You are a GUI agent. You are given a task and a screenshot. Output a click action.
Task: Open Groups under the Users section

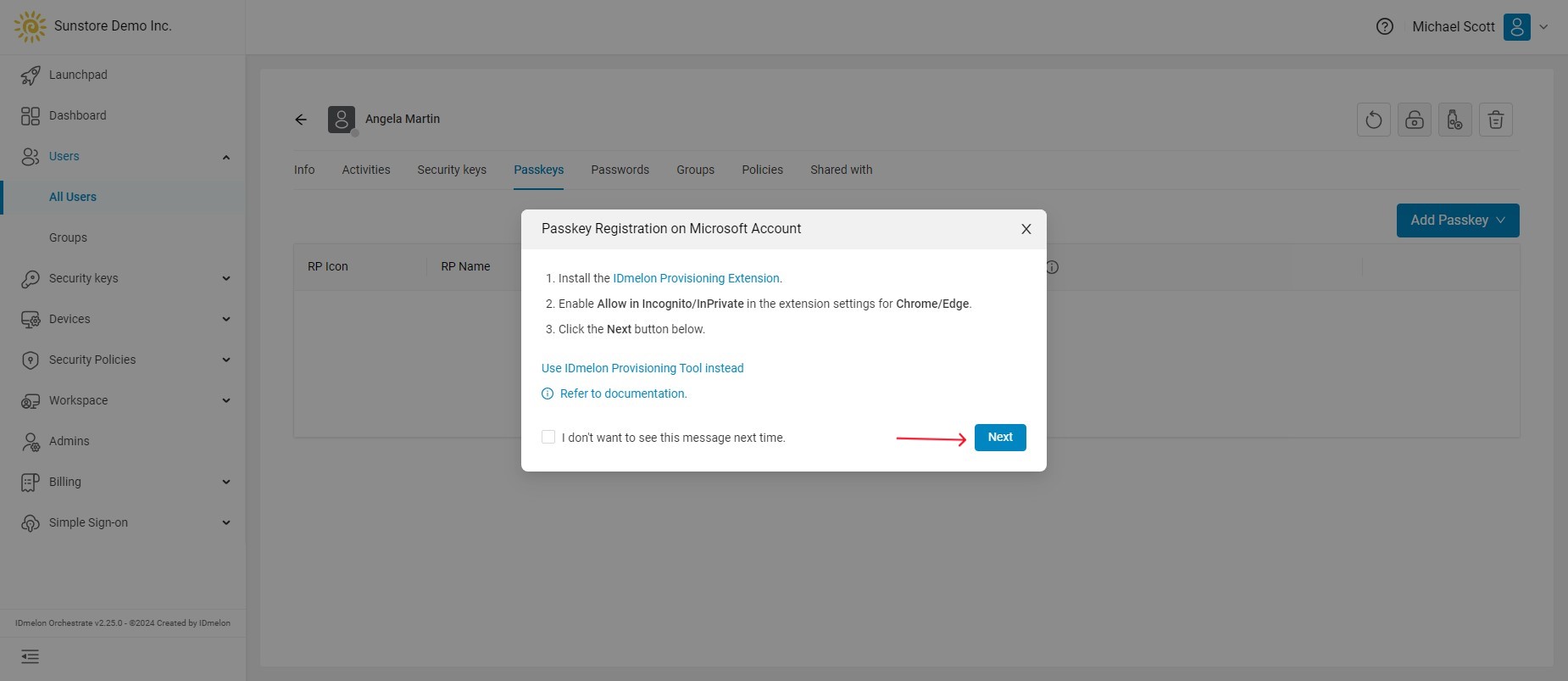coord(68,237)
